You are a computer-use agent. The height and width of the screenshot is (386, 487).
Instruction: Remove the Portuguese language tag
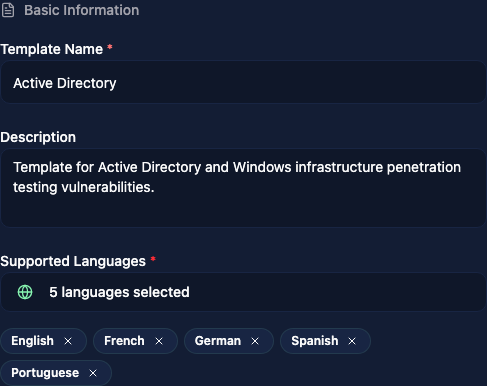[x=93, y=373]
